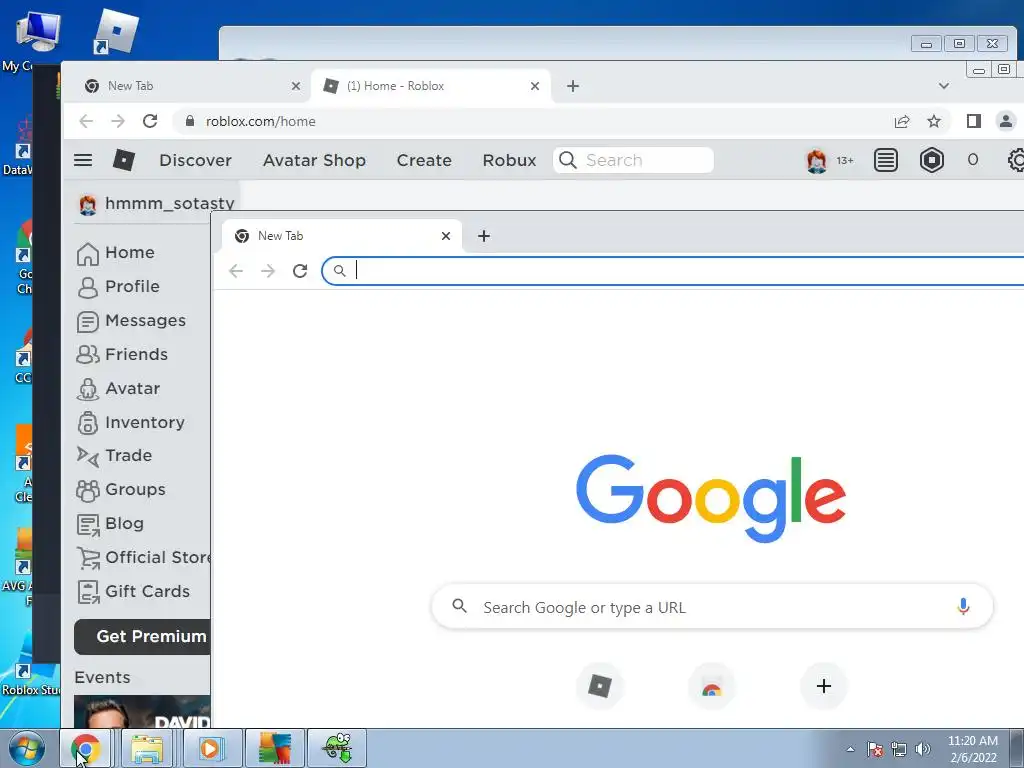The height and width of the screenshot is (768, 1024).
Task: Click the network tray icon
Action: pos(899,749)
